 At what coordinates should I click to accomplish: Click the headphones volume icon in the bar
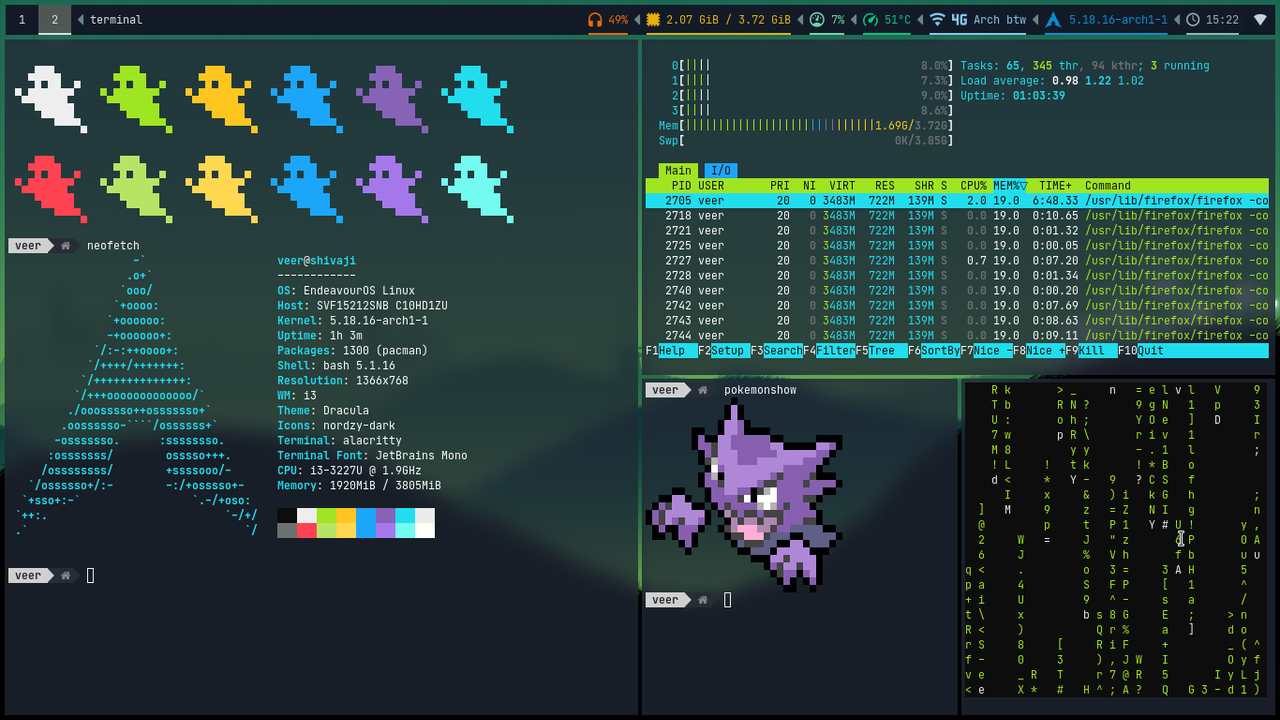click(x=595, y=20)
